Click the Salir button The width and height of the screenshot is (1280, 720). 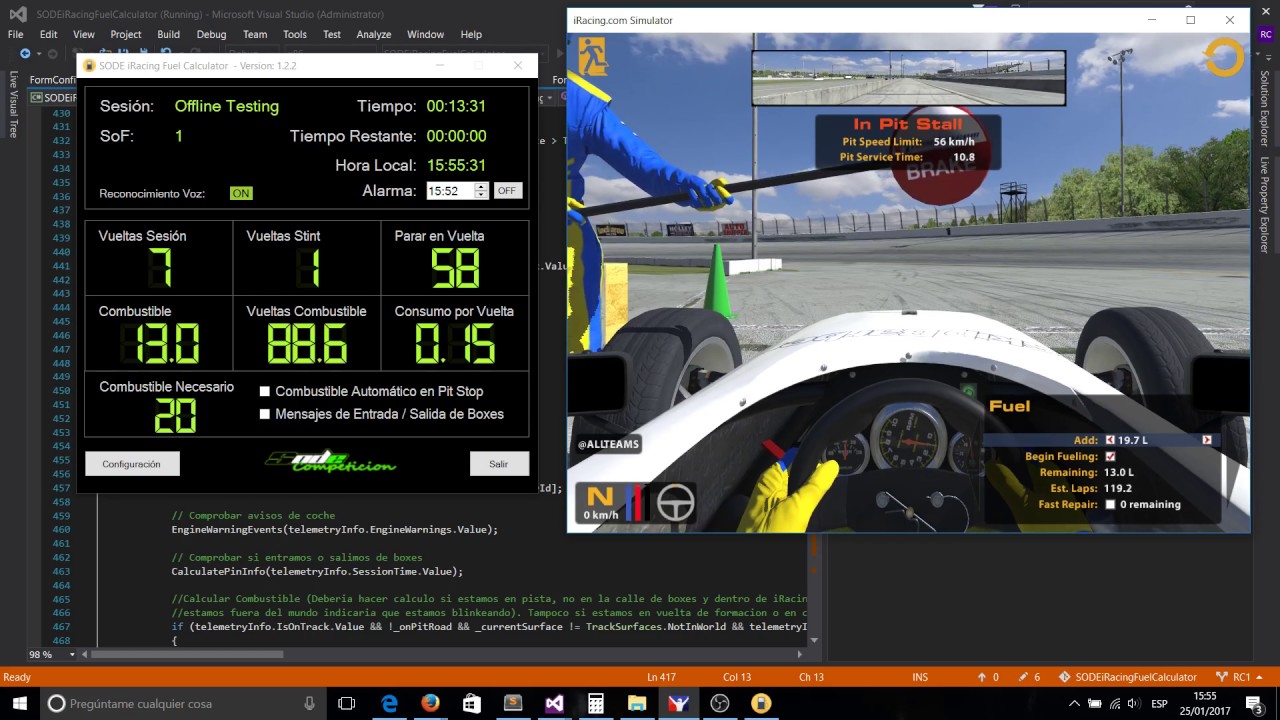499,464
